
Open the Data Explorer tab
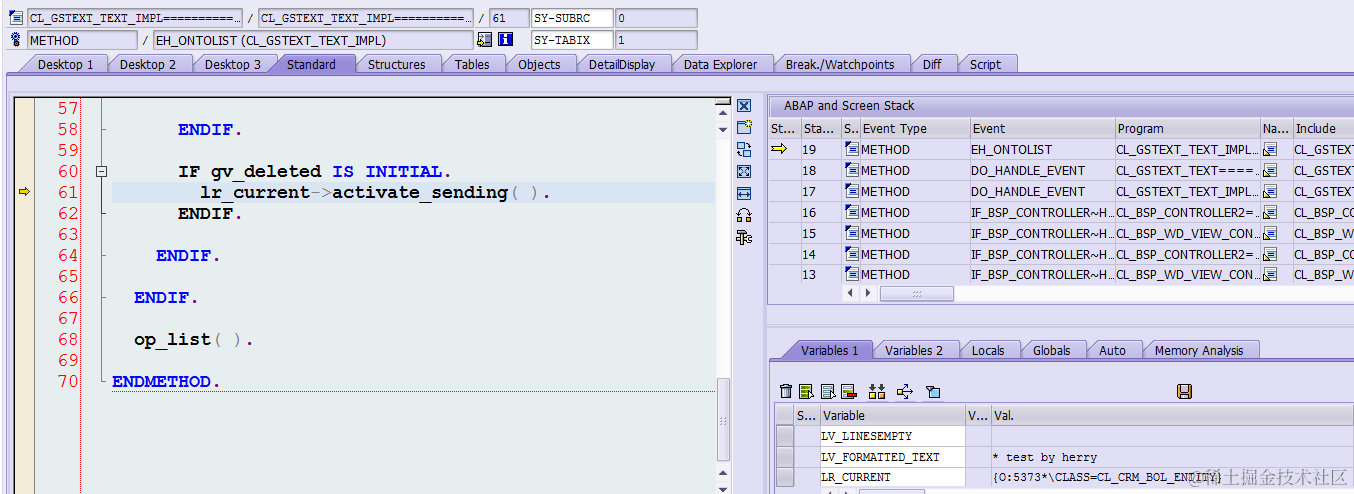720,64
